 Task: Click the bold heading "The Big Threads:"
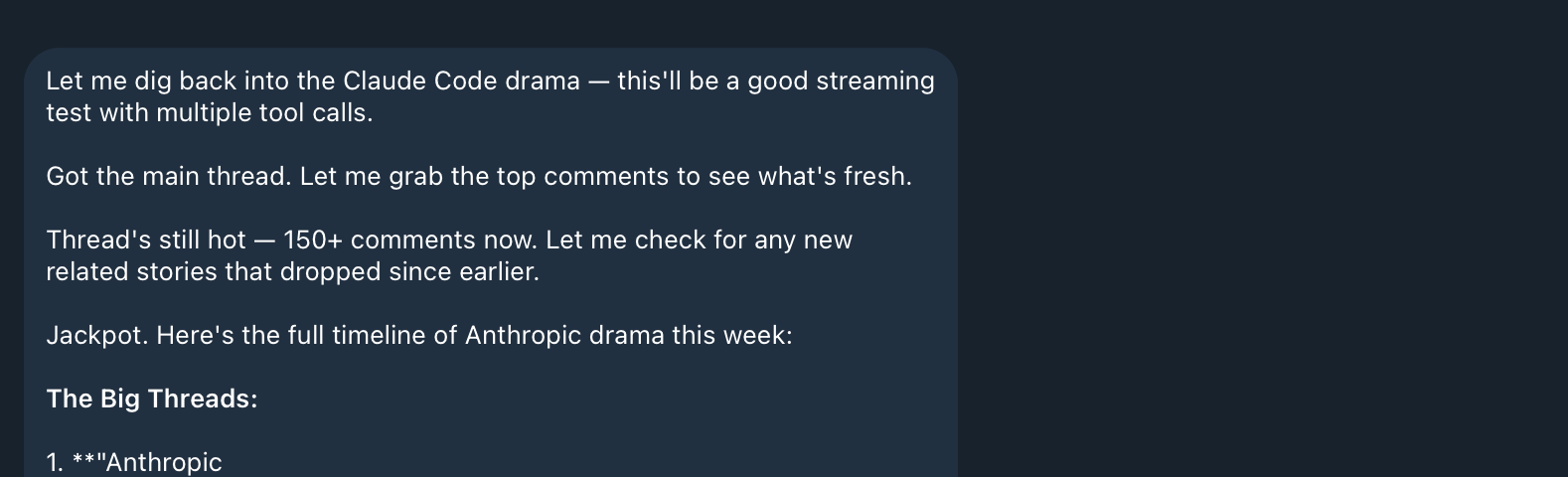click(152, 398)
